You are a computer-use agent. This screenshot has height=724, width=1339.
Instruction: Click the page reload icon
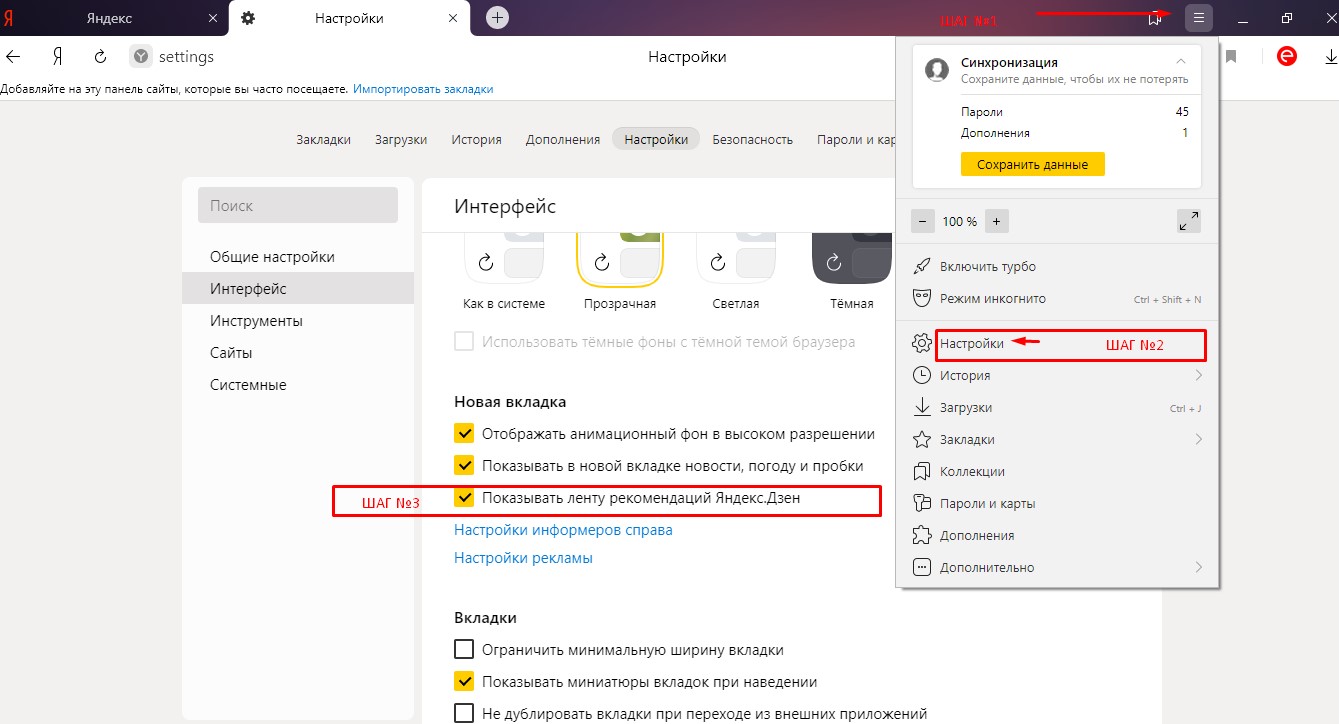pos(100,57)
